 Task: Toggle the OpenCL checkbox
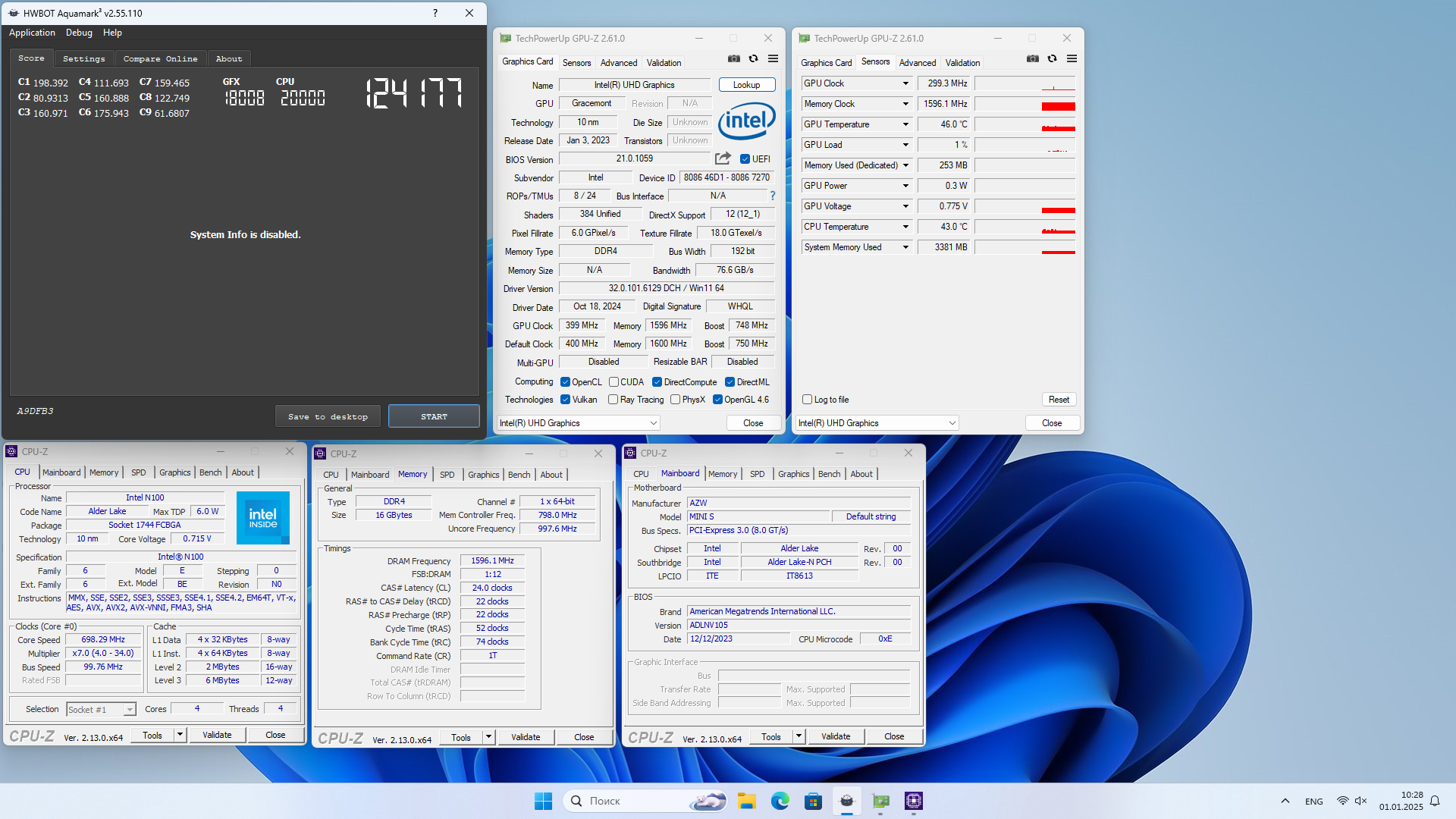565,382
